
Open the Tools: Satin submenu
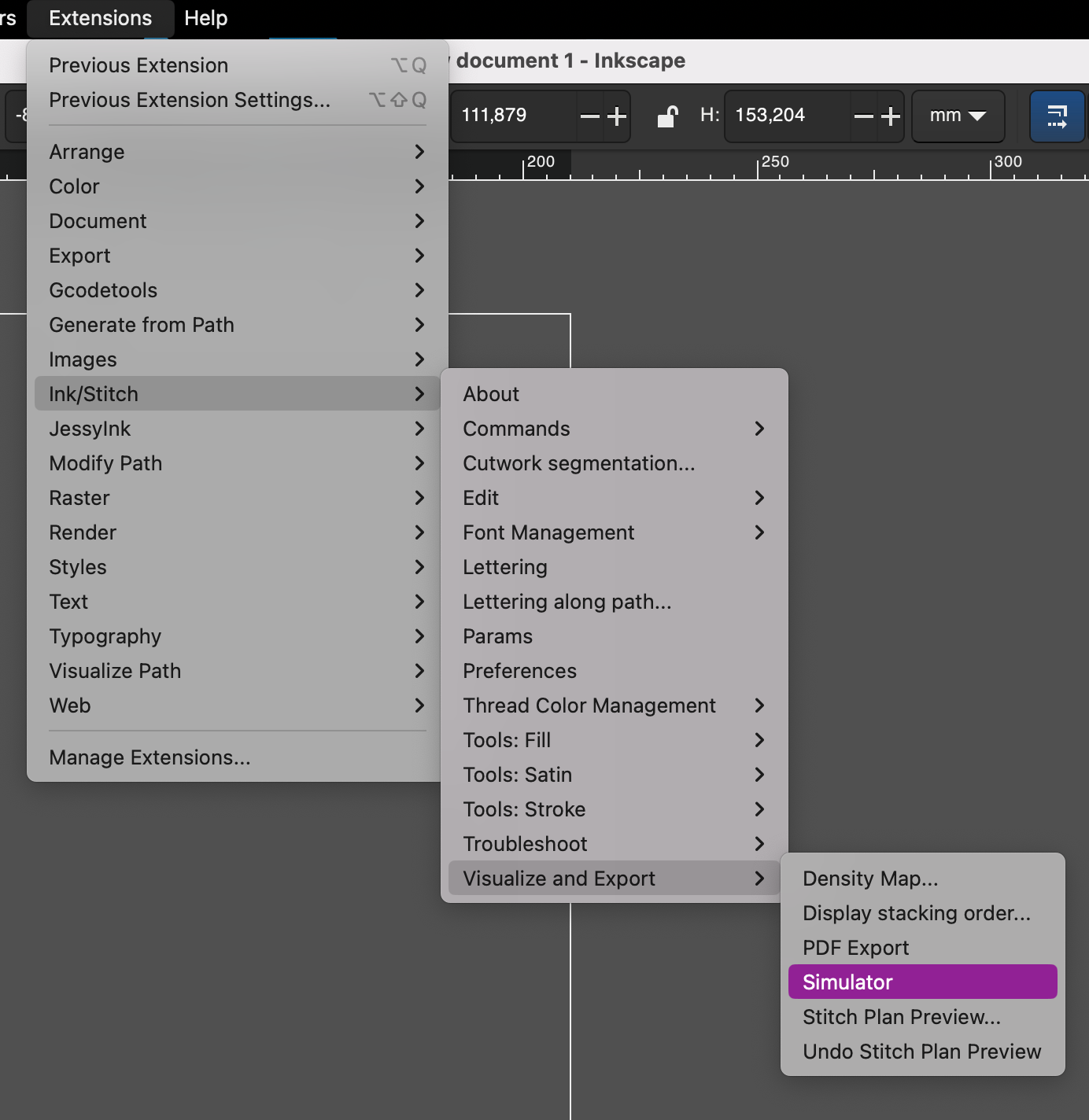click(615, 775)
